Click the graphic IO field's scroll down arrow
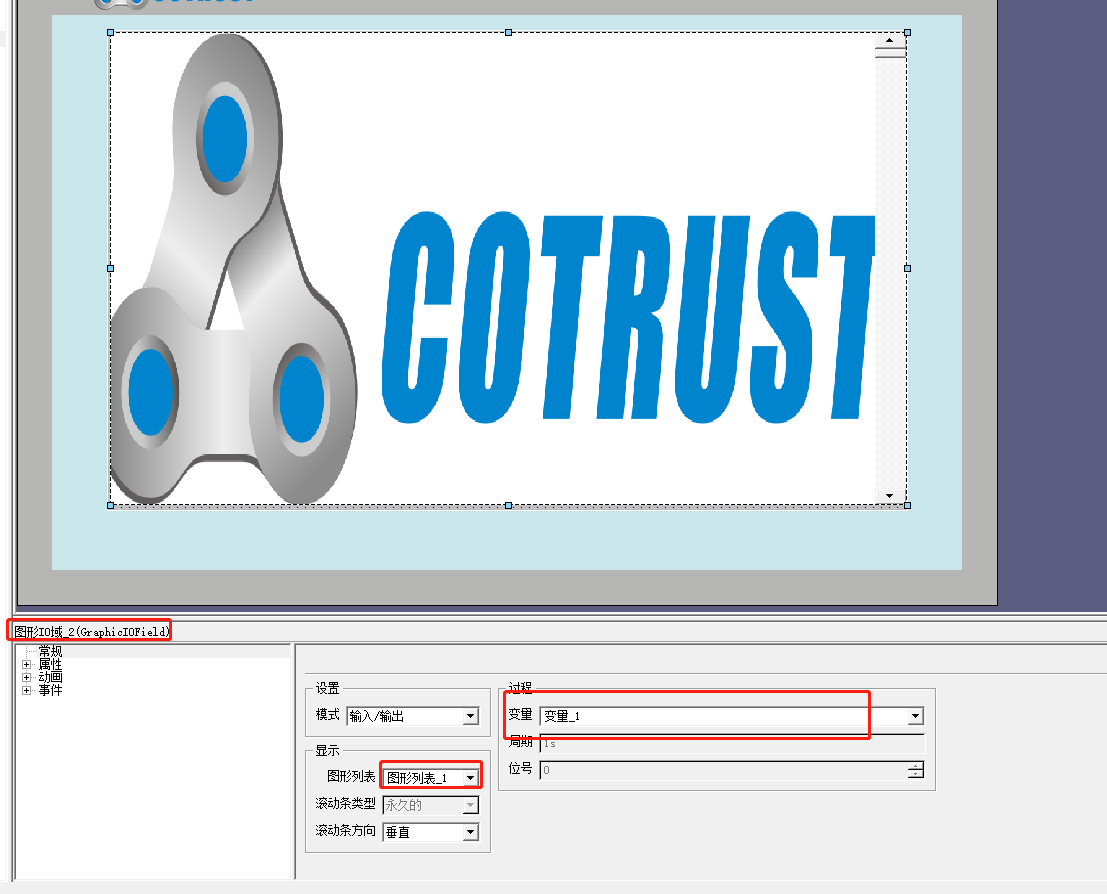Image resolution: width=1107 pixels, height=894 pixels. coord(890,496)
